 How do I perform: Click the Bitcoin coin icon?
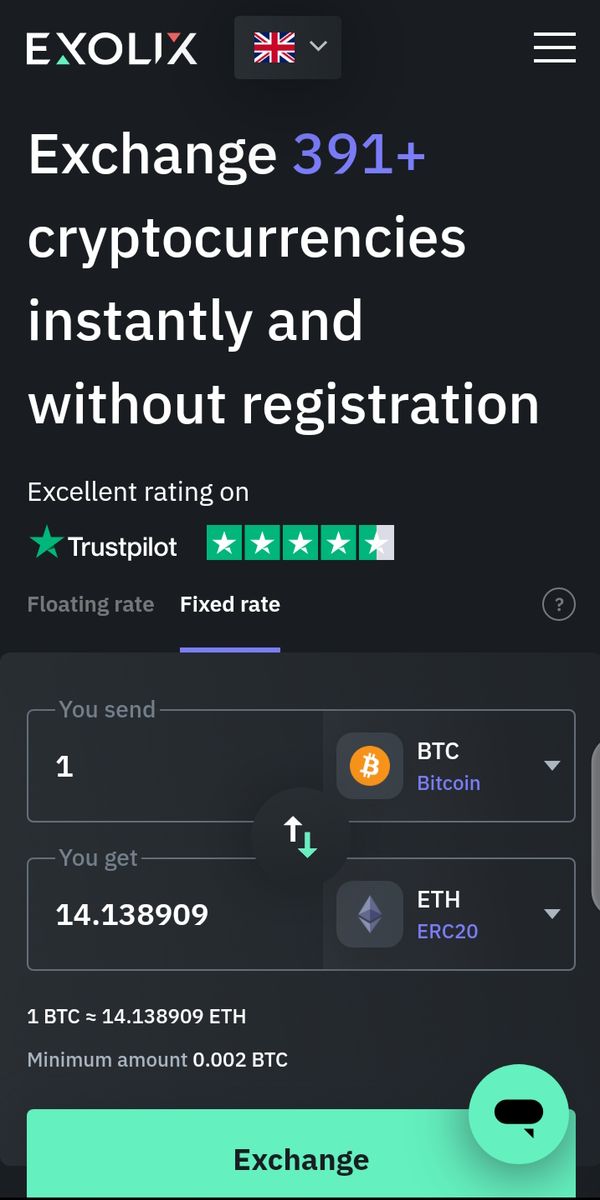click(370, 766)
